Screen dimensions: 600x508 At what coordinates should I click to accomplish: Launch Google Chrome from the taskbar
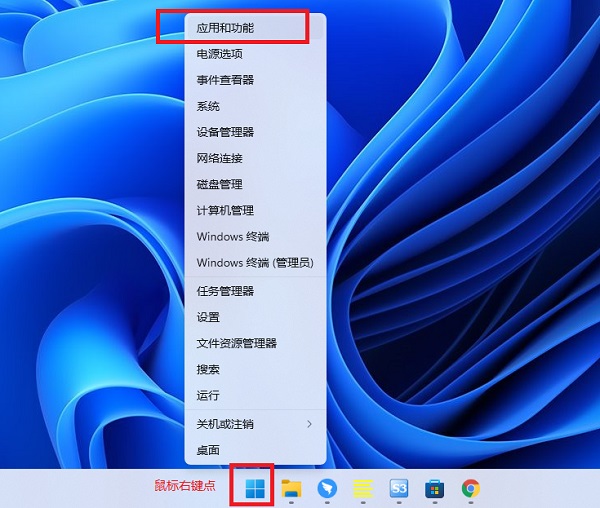coord(471,488)
